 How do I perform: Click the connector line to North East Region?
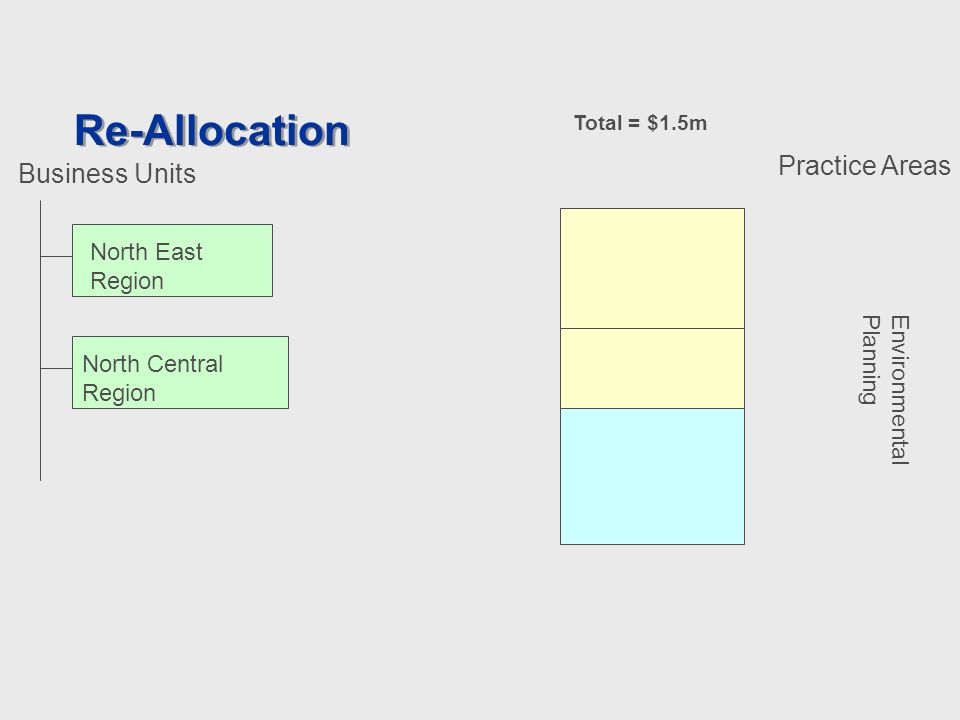pyautogui.click(x=56, y=257)
